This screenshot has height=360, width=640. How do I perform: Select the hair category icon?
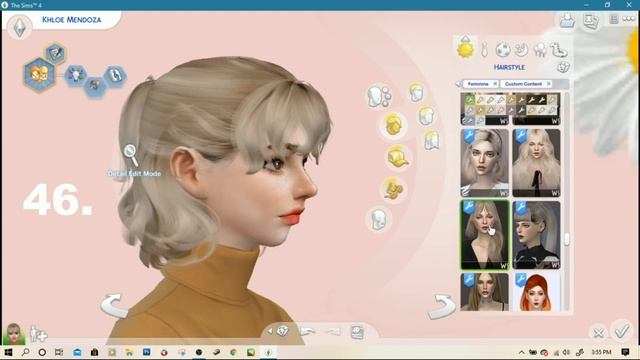point(393,124)
